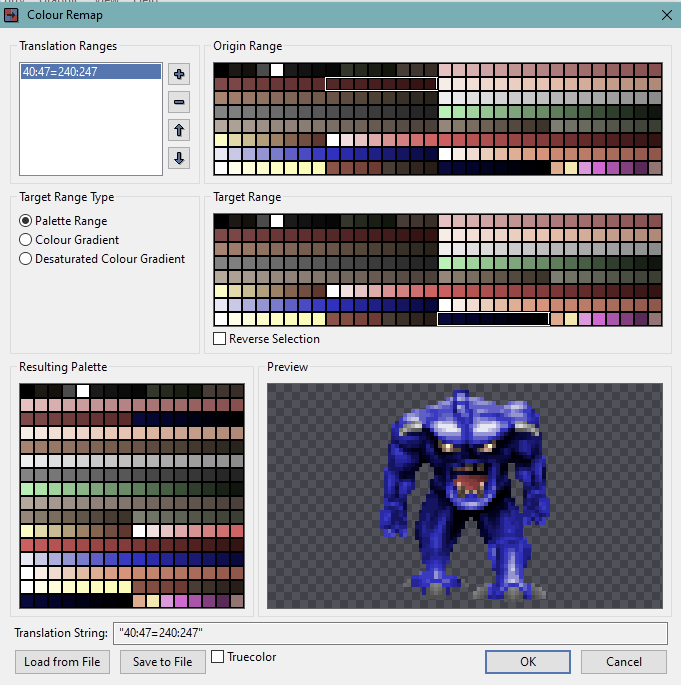Pick the lightest green swatch in Origin Range
The height and width of the screenshot is (685, 681).
445,112
